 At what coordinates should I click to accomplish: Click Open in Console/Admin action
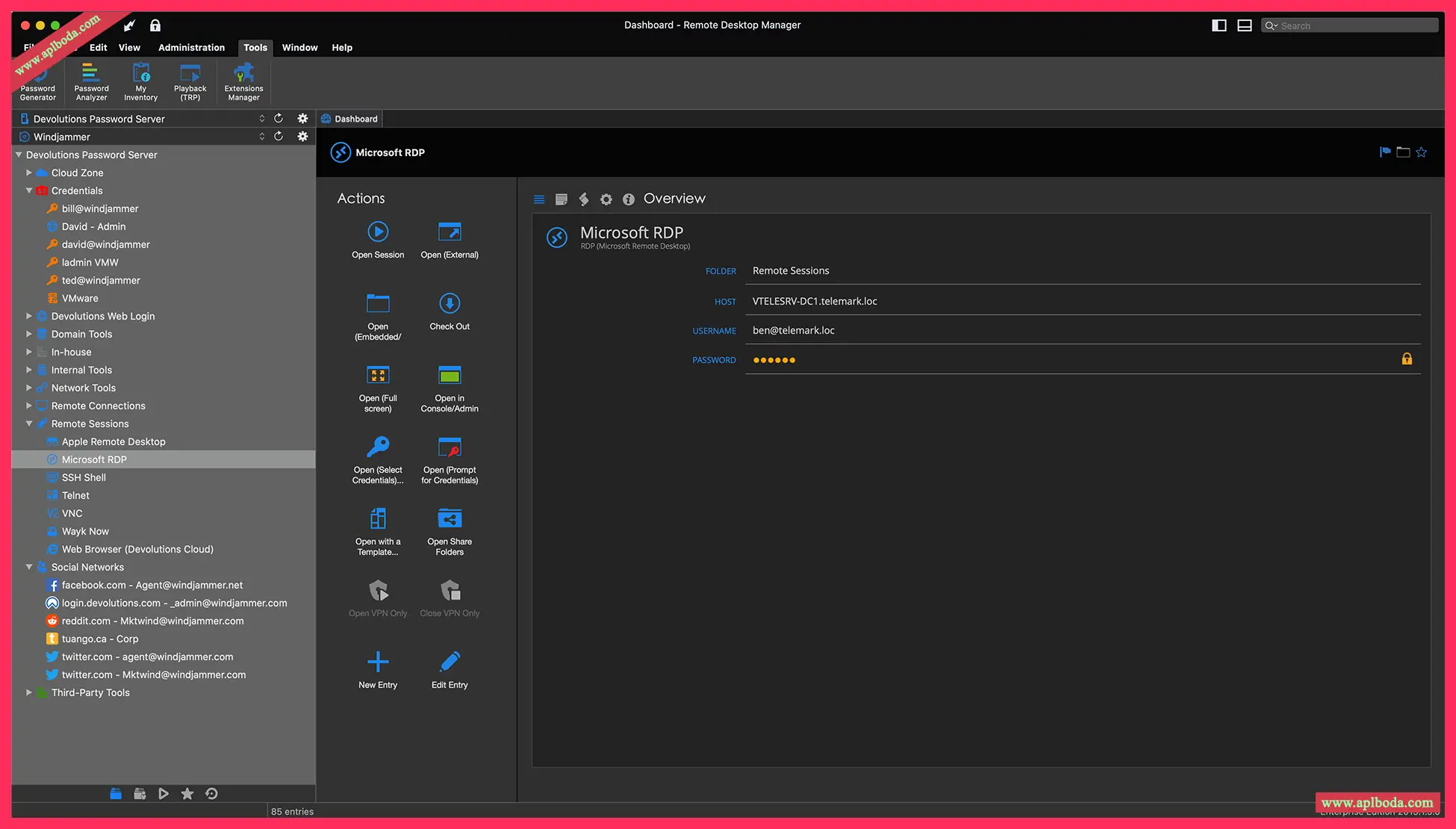[x=449, y=388]
